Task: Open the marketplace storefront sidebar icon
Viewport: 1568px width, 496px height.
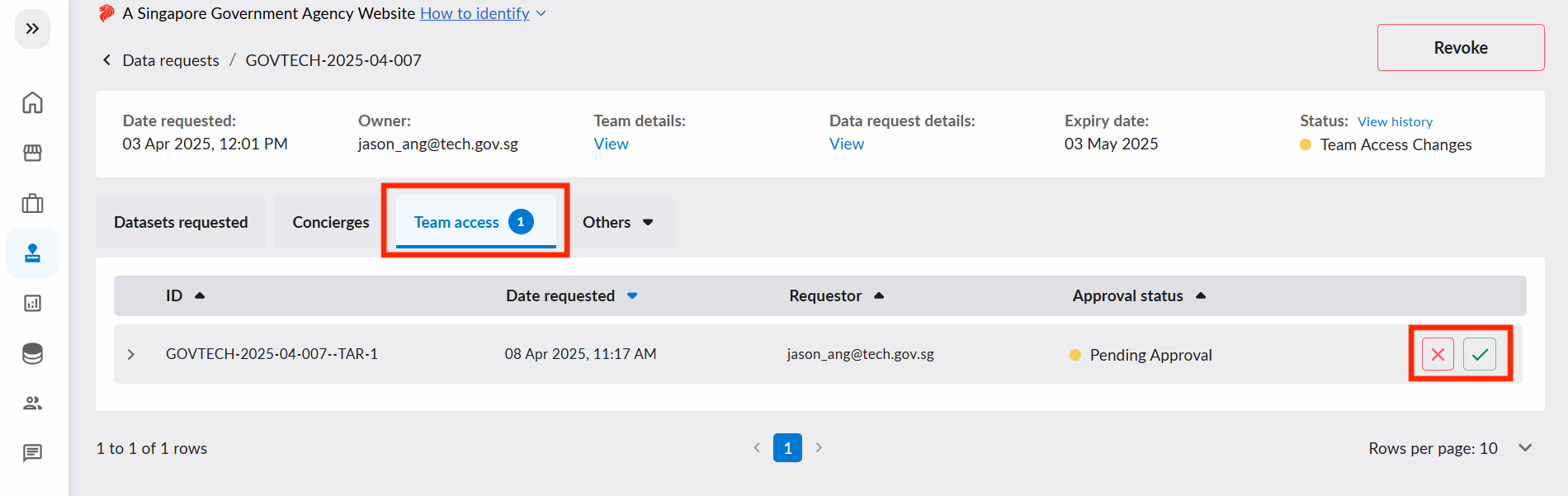Action: 32,153
